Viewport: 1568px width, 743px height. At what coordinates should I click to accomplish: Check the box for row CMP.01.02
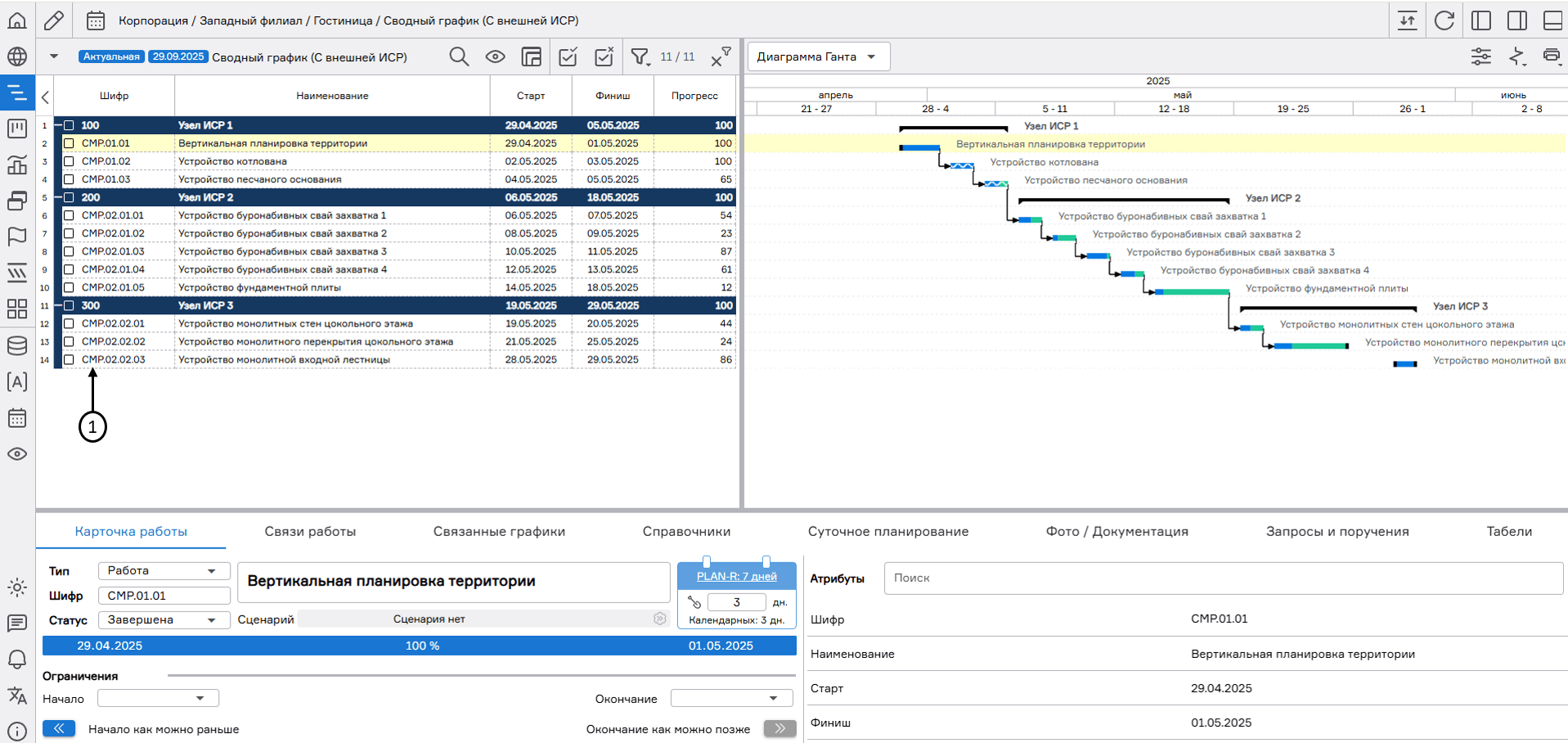point(70,161)
